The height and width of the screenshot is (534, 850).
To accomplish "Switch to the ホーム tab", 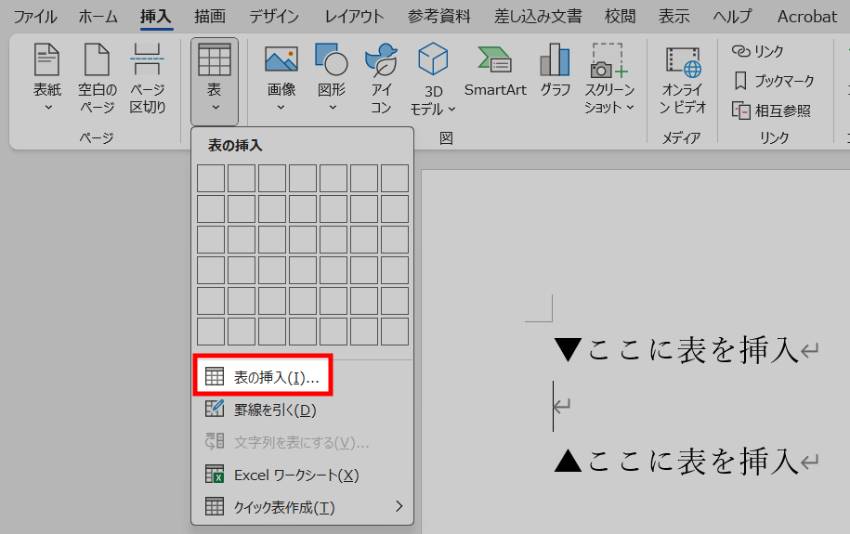I will click(97, 16).
